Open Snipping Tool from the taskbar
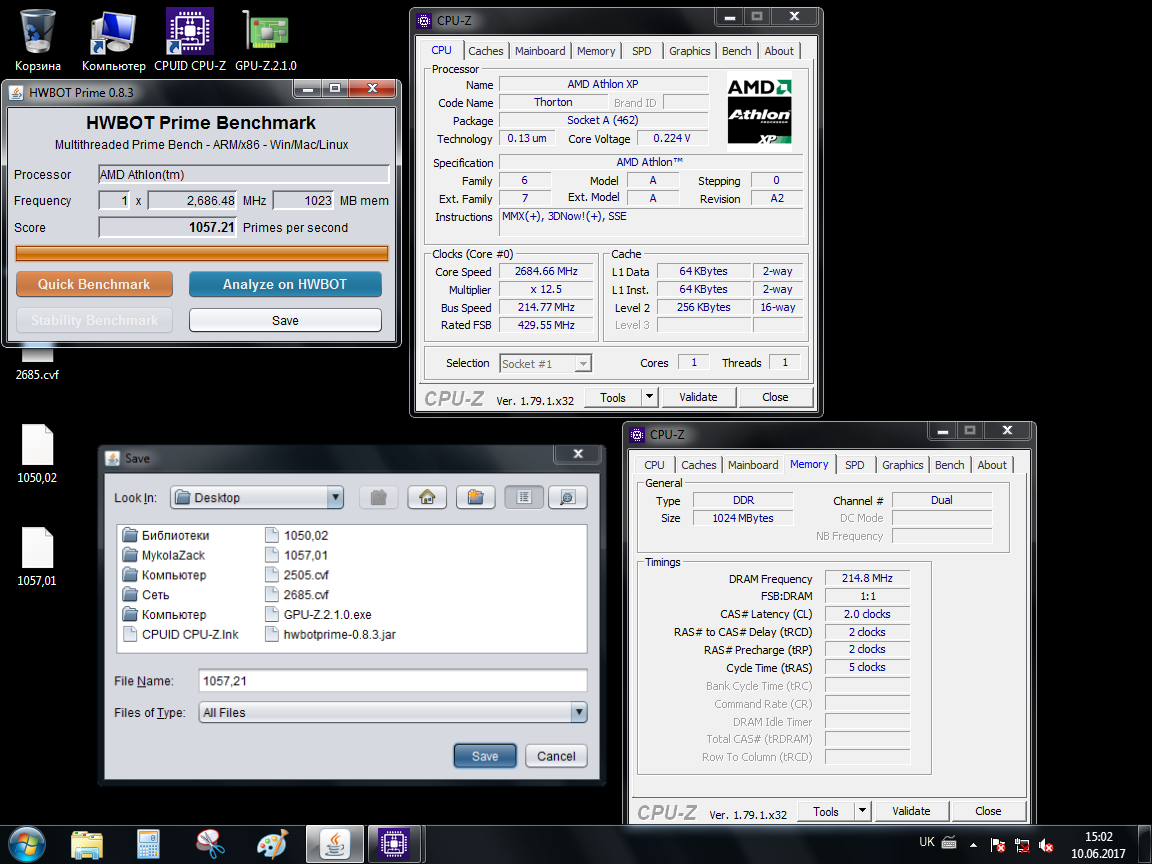This screenshot has width=1152, height=864. click(210, 844)
